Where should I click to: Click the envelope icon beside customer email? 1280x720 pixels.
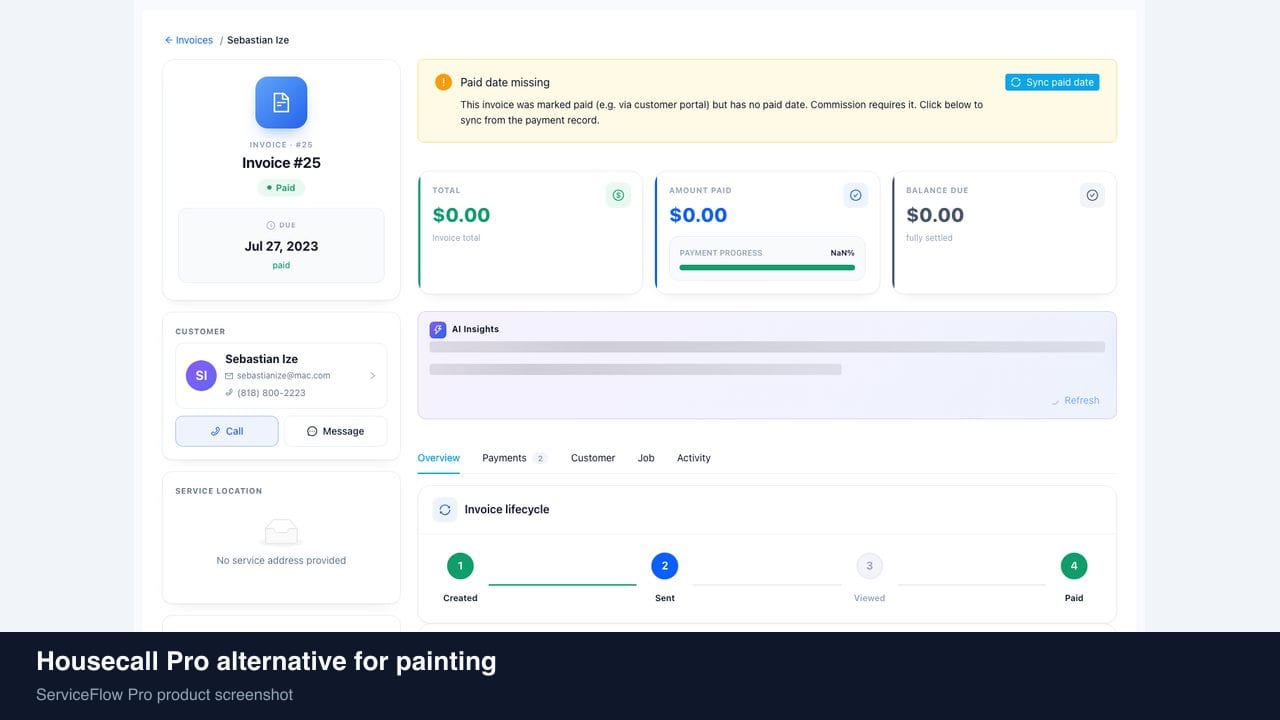point(229,376)
